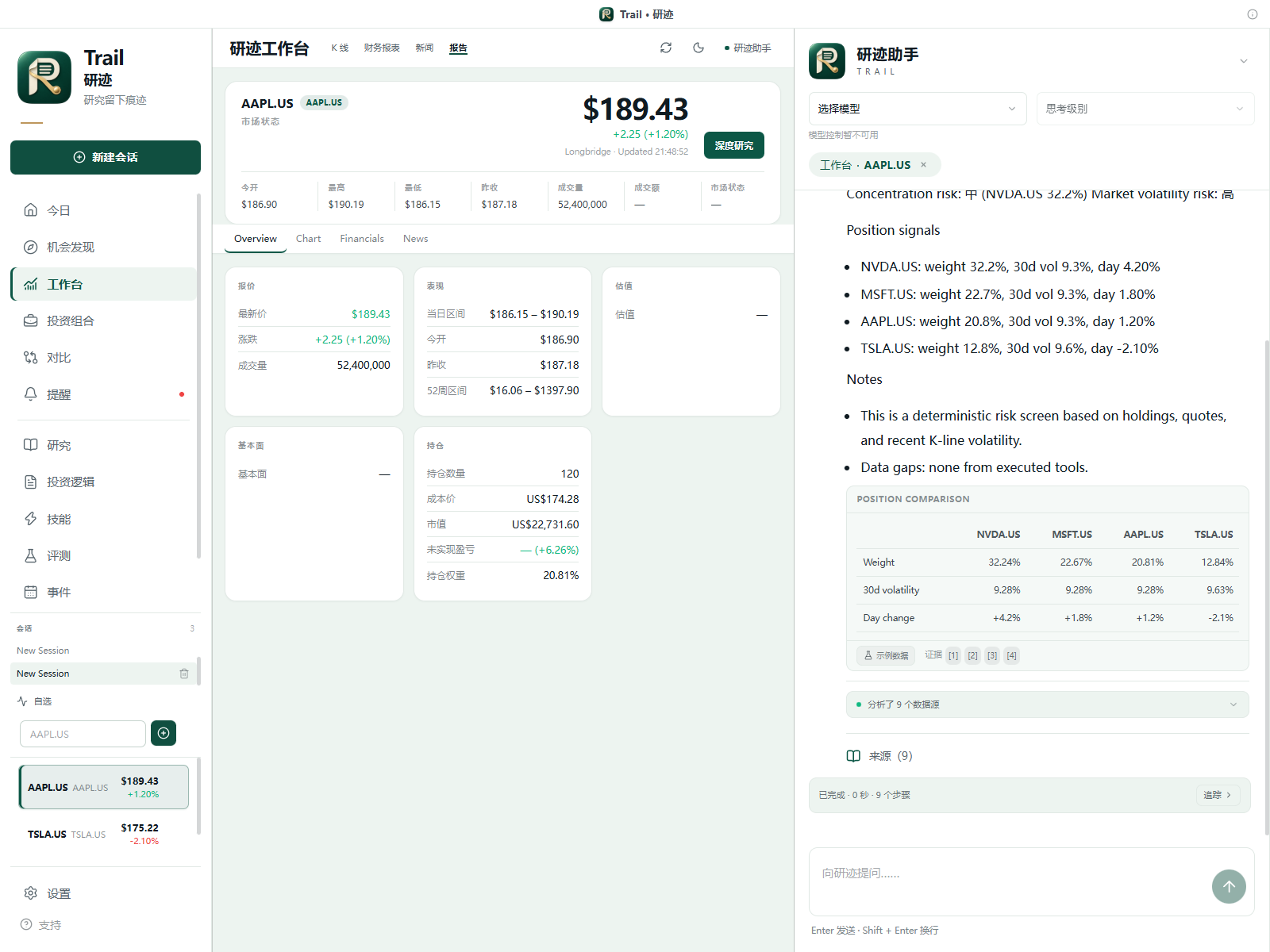The width and height of the screenshot is (1270, 952).
Task: Switch to the 财务报表 tab
Action: [382, 48]
